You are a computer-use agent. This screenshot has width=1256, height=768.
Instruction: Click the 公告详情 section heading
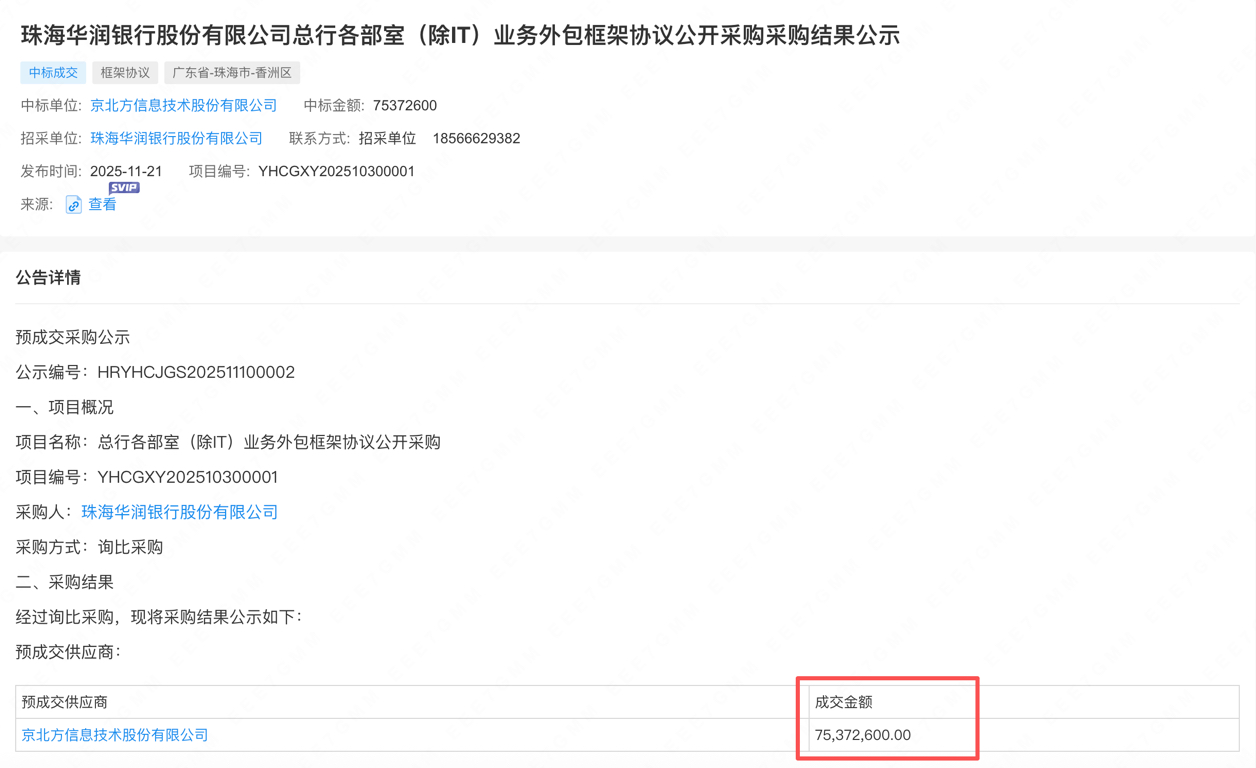point(48,277)
